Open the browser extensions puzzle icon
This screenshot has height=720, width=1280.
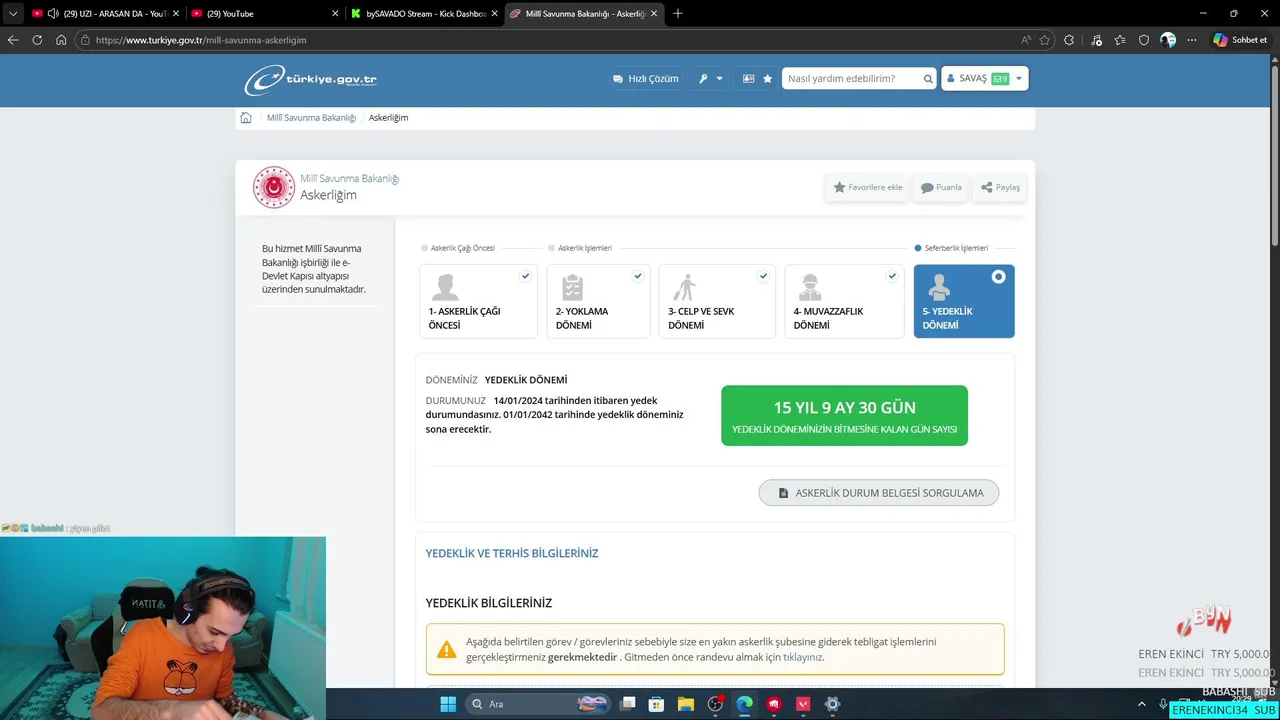coord(1069,40)
